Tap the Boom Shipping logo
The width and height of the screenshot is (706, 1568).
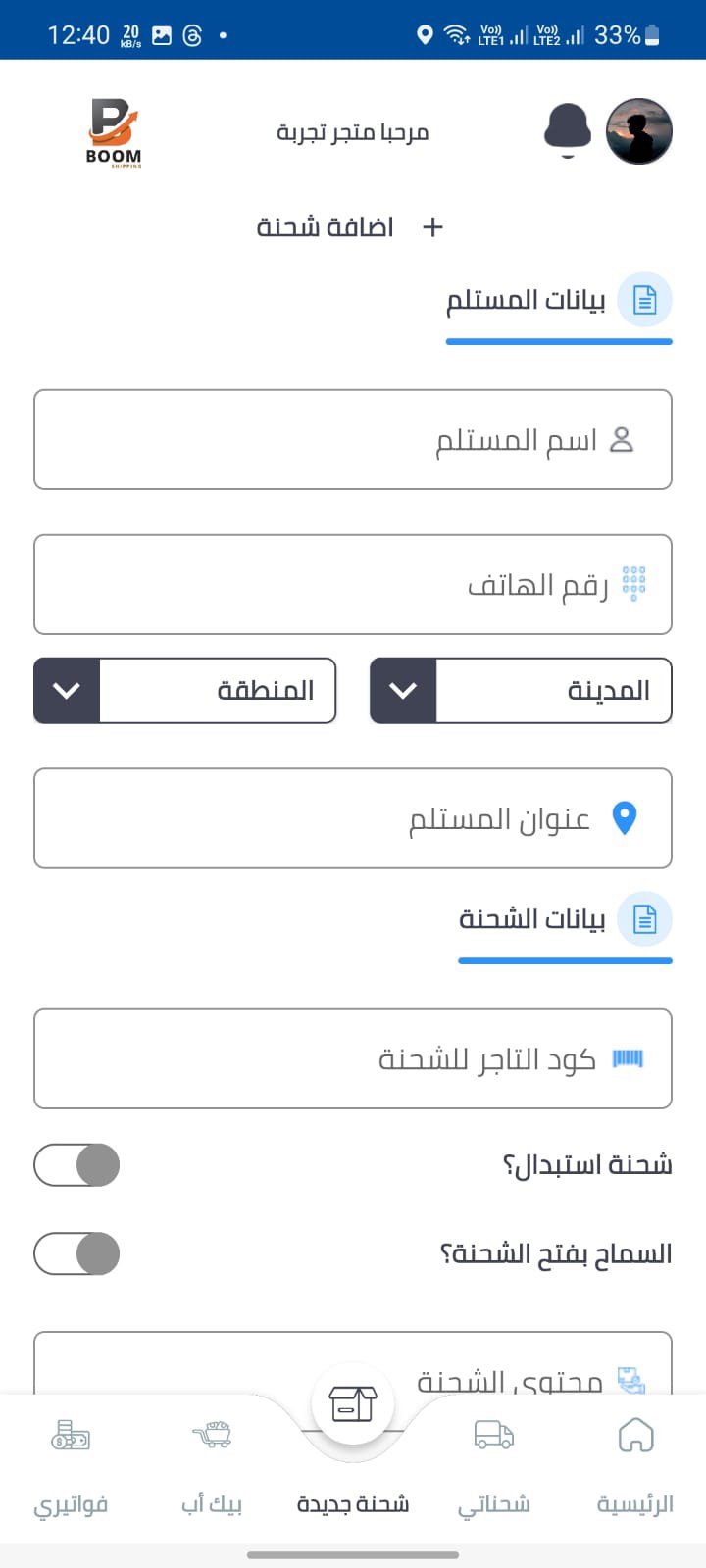click(114, 133)
